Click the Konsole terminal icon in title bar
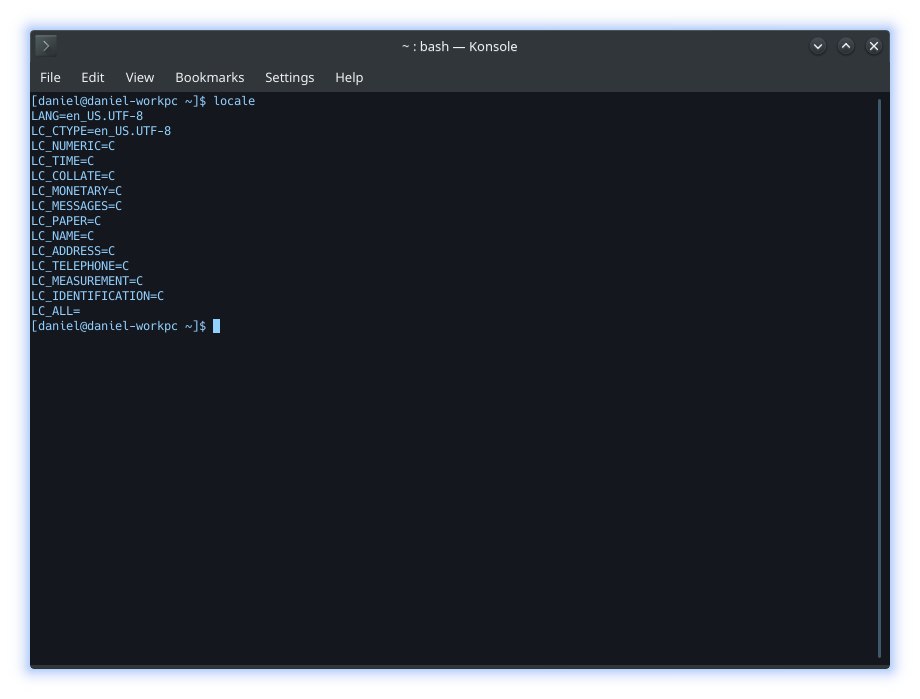920x699 pixels. click(46, 46)
